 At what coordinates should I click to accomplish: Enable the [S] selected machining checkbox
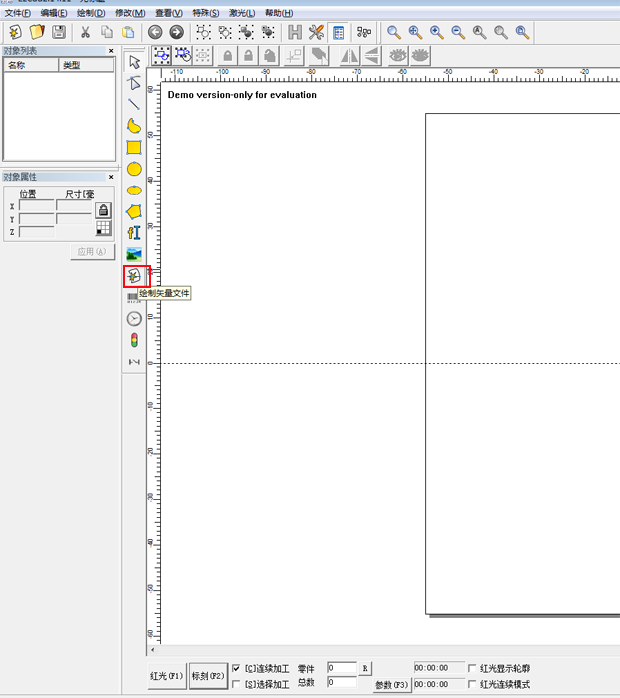236,684
